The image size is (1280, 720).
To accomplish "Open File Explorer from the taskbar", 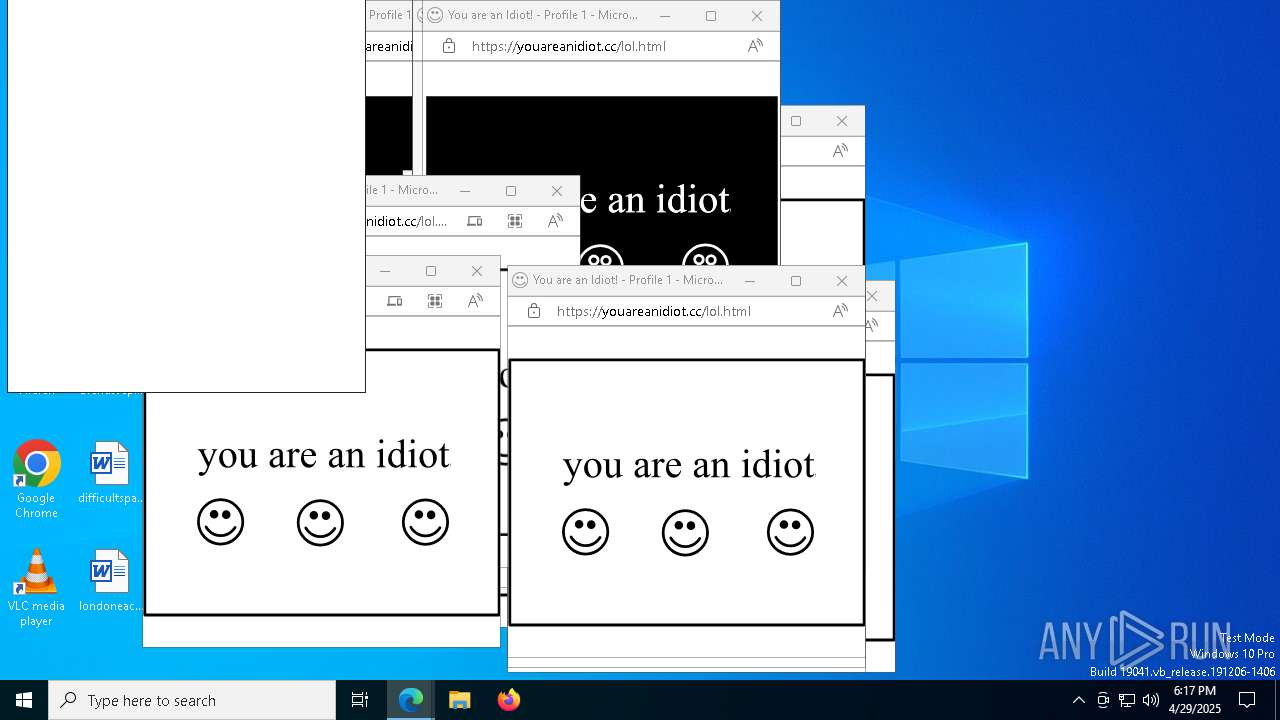I will (460, 700).
